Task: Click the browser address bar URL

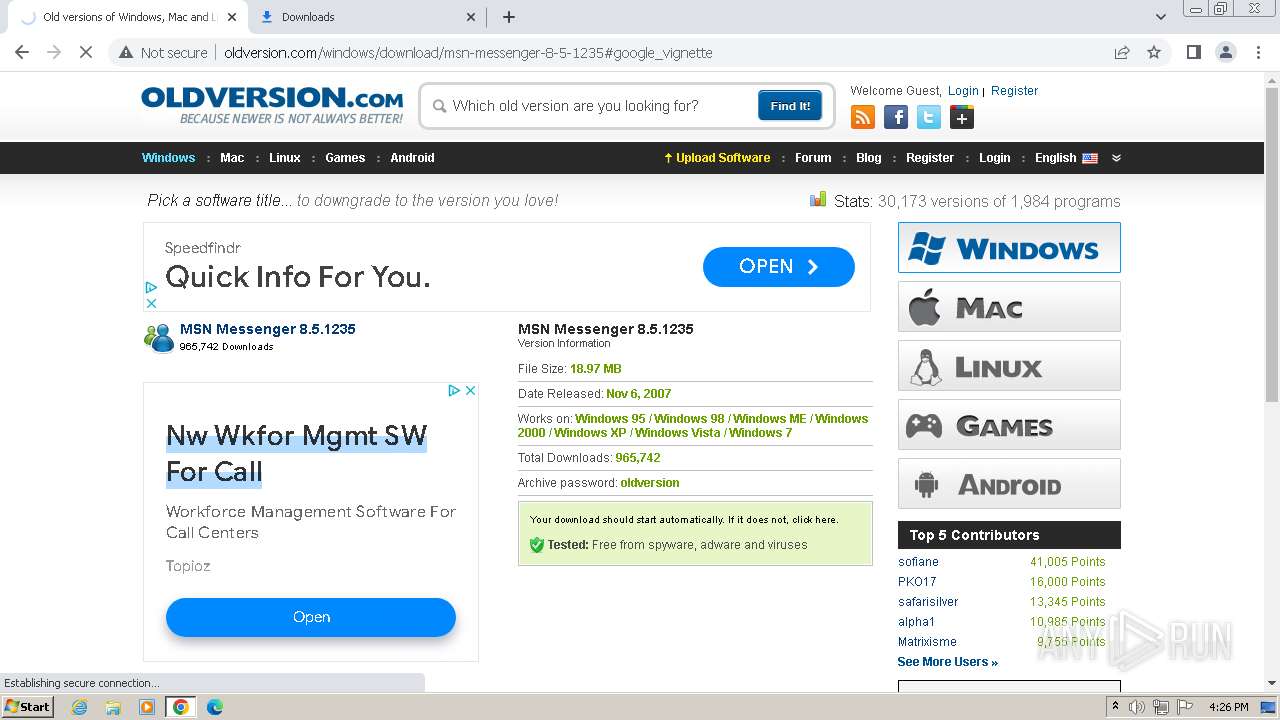Action: tap(468, 53)
